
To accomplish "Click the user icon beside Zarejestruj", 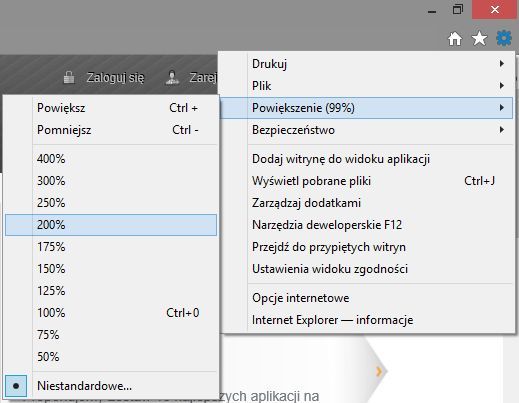I will point(172,77).
